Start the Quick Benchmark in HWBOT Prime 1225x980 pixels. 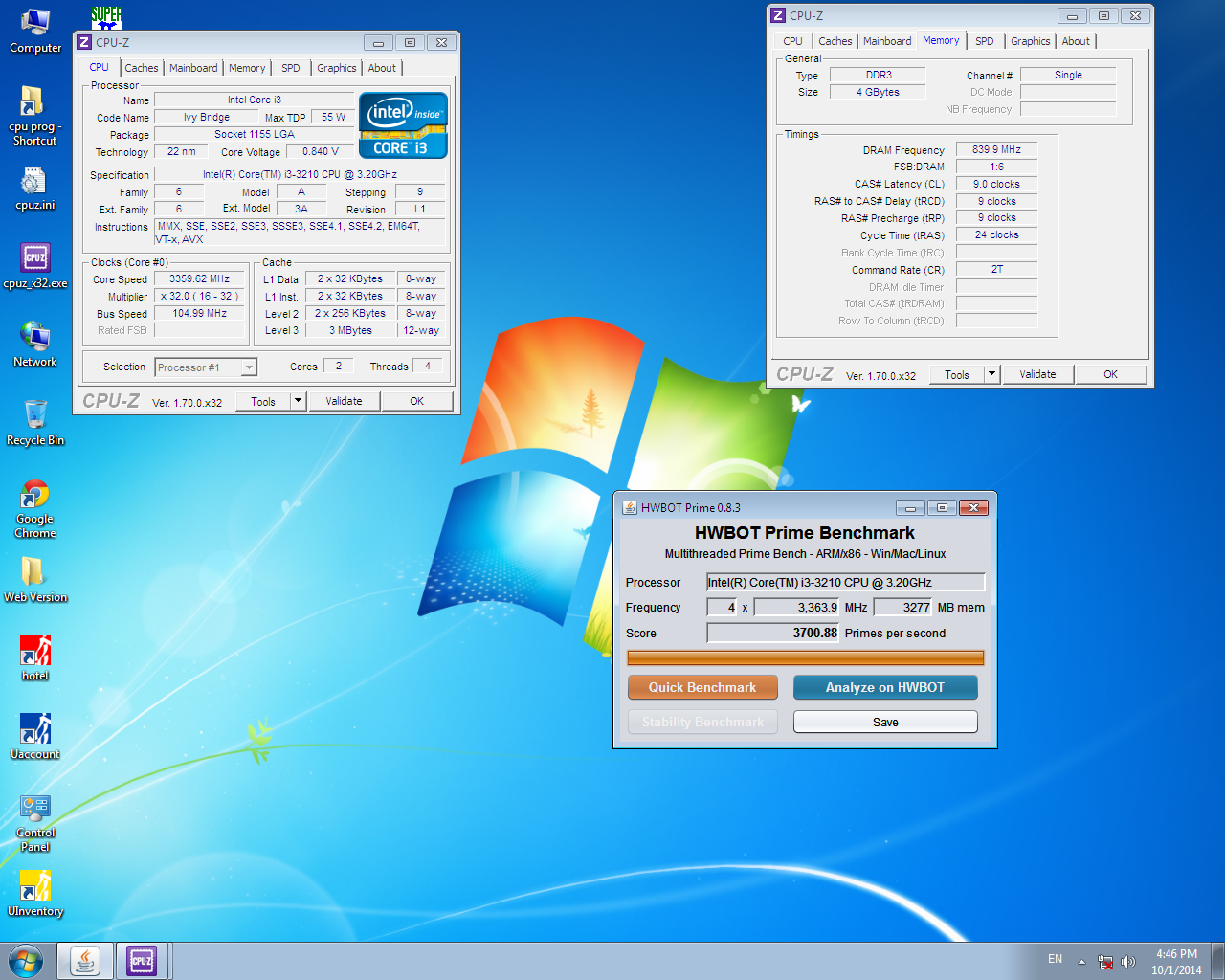702,687
